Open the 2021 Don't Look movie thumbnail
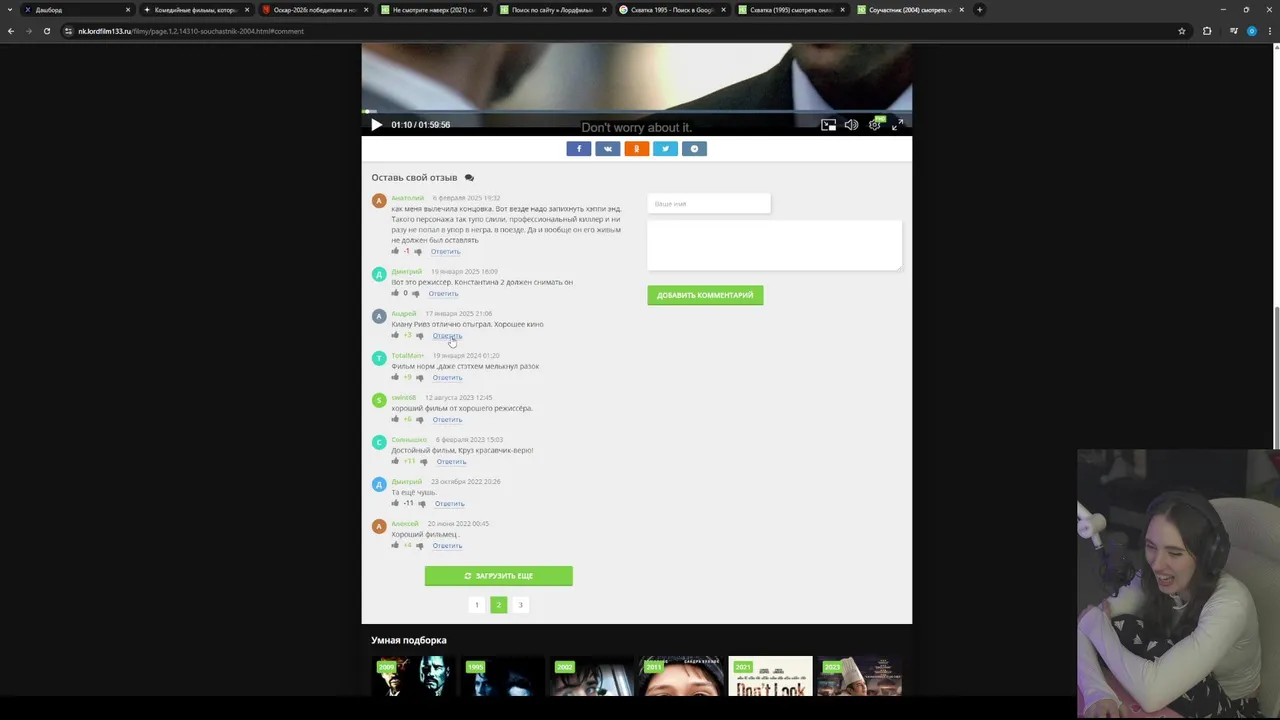1280x720 pixels. (x=770, y=676)
